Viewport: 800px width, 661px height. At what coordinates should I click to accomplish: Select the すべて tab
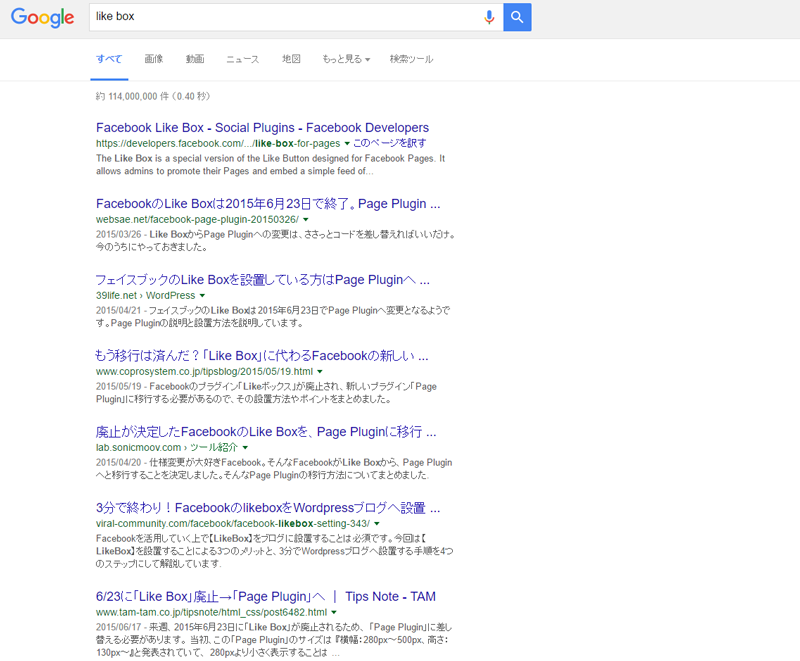(x=109, y=59)
